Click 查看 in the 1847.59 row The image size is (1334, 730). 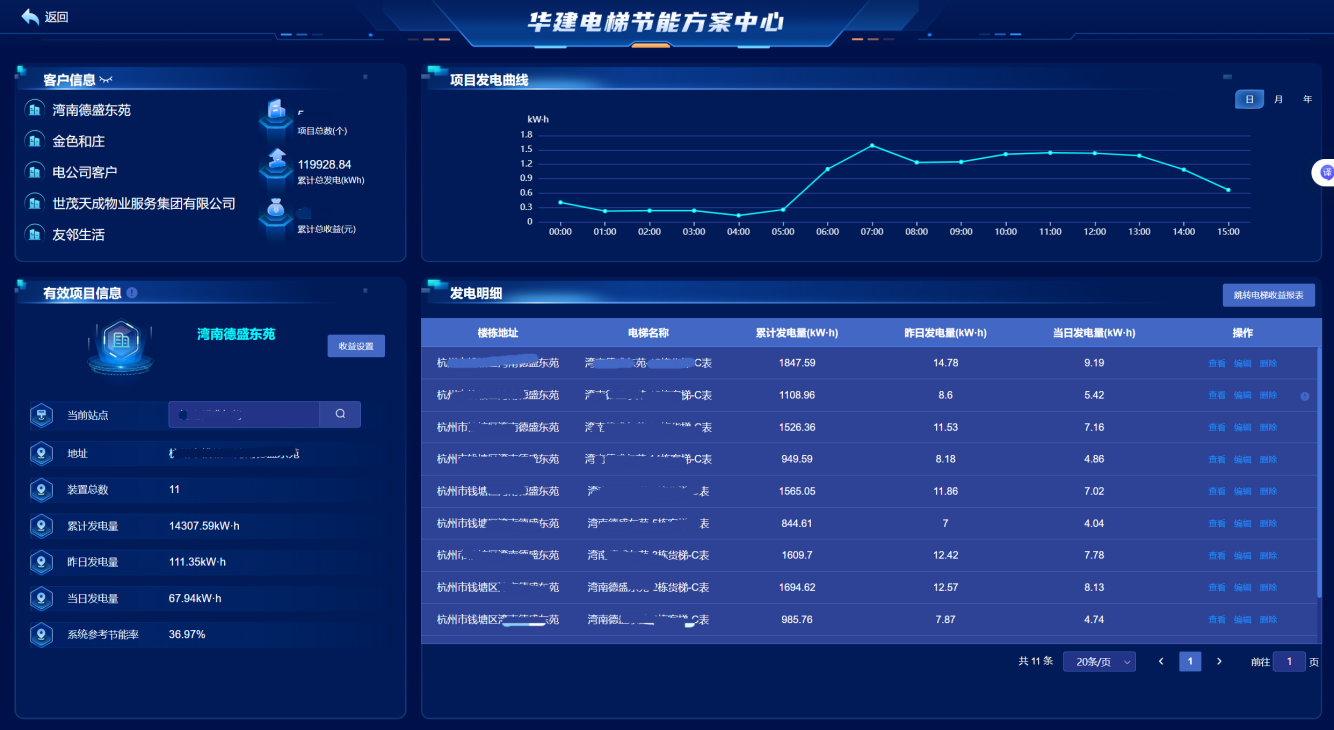point(1217,363)
